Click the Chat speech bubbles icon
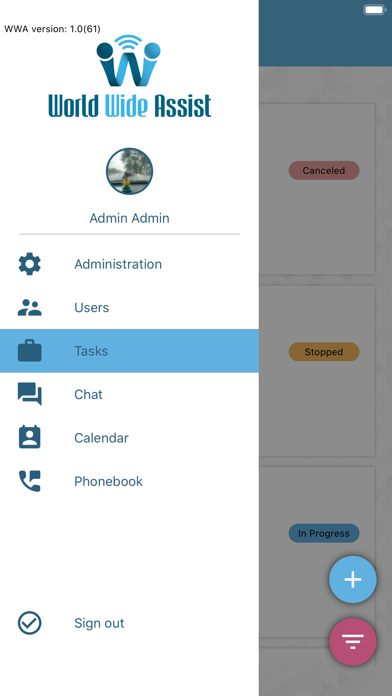This screenshot has width=392, height=696. (x=30, y=394)
